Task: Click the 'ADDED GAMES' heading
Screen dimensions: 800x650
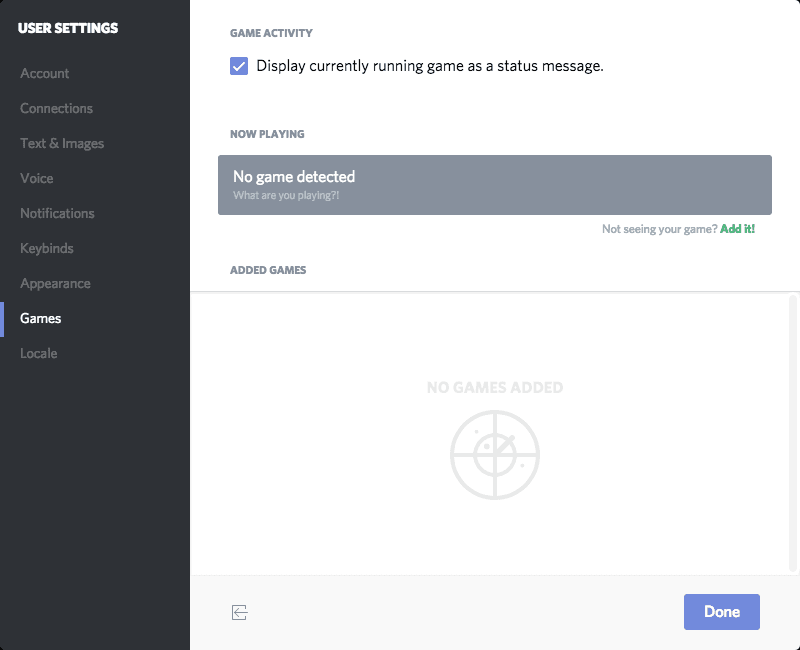Action: pyautogui.click(x=268, y=270)
